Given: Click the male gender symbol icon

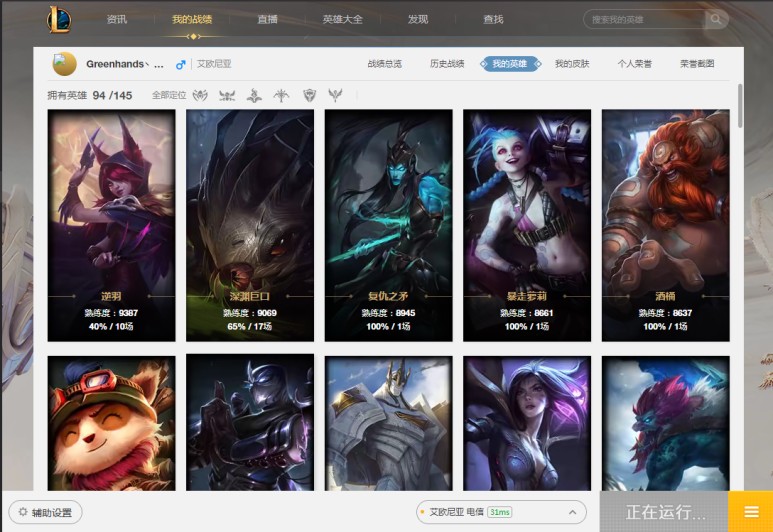Looking at the screenshot, I should 180,65.
